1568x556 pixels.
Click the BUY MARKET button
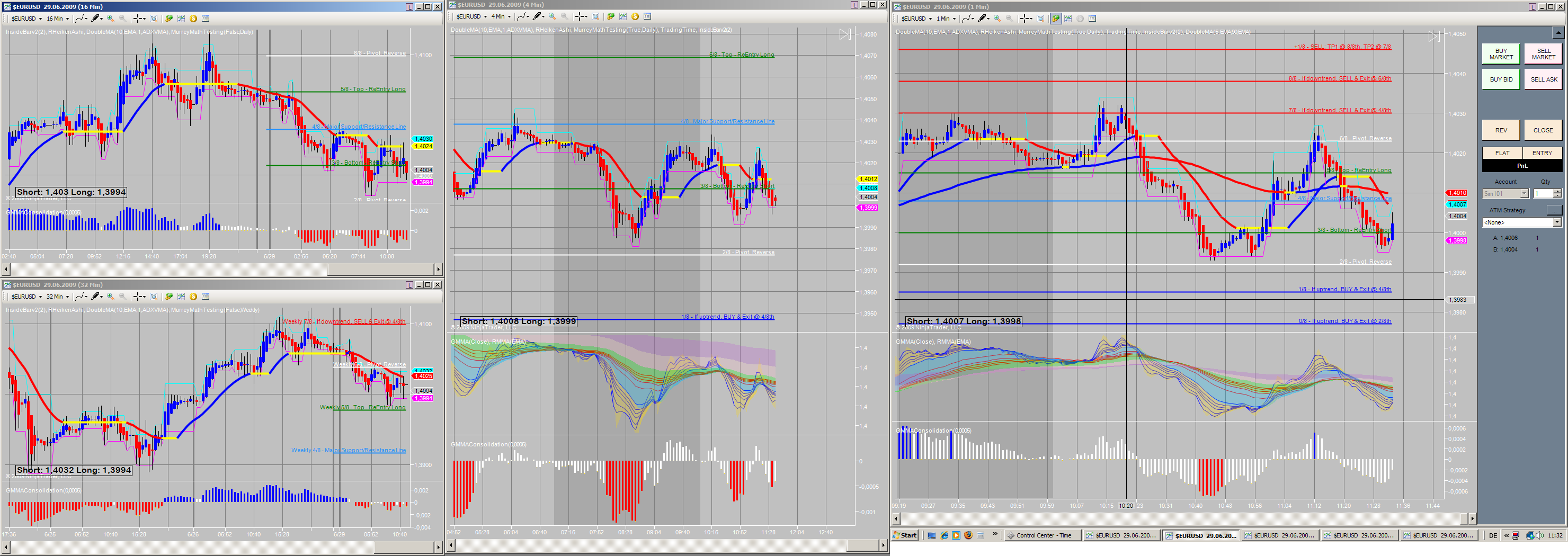(1501, 53)
